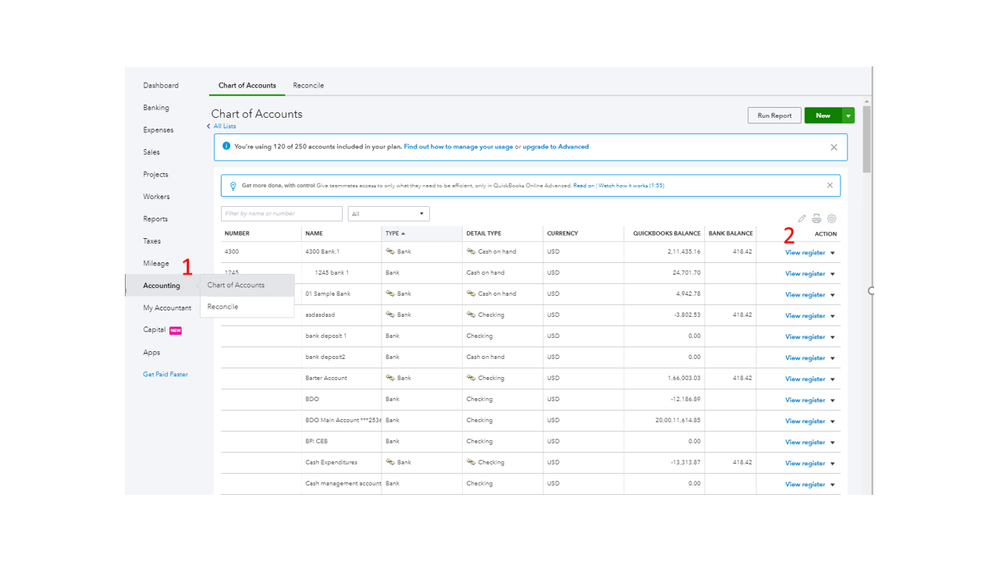Expand action dropdown for Barter Account

[833, 379]
